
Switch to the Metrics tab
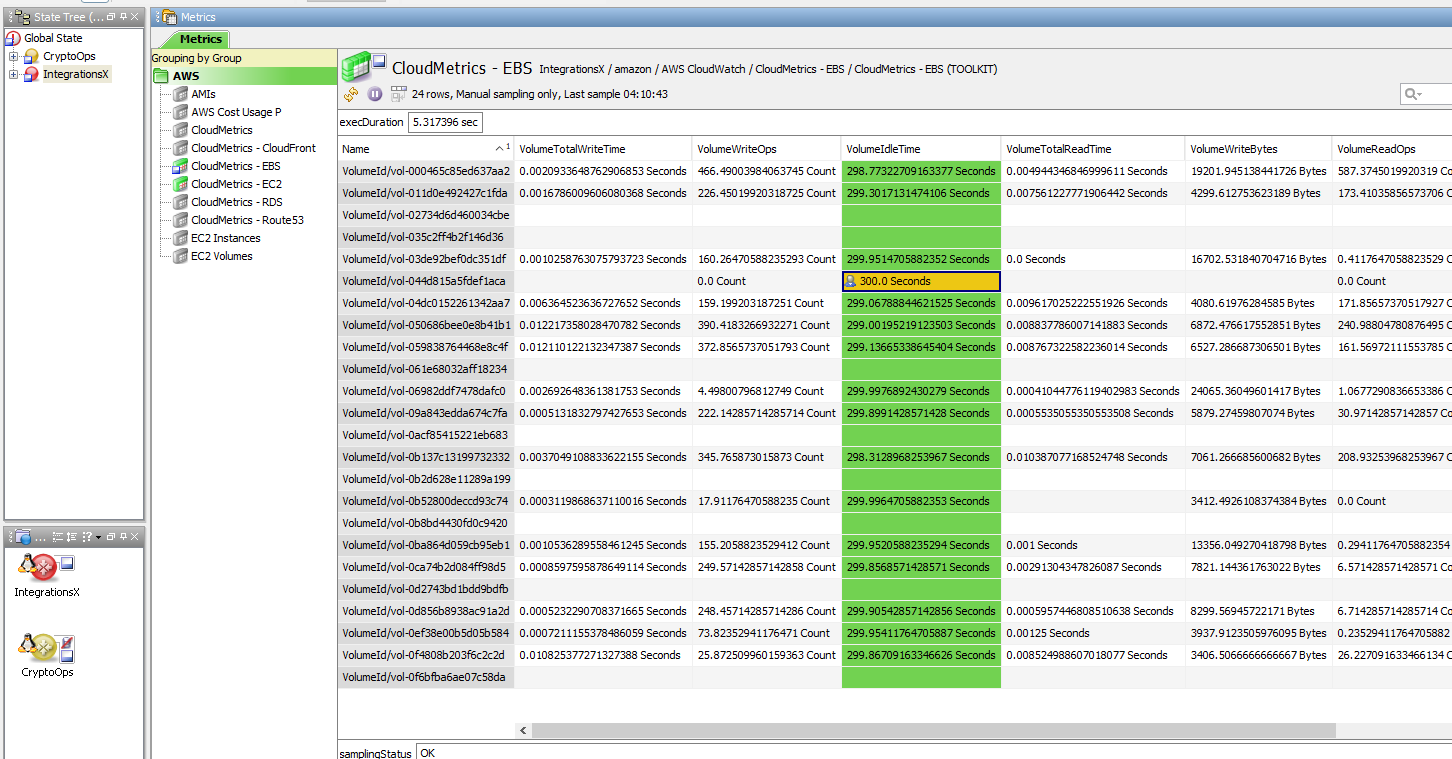201,39
